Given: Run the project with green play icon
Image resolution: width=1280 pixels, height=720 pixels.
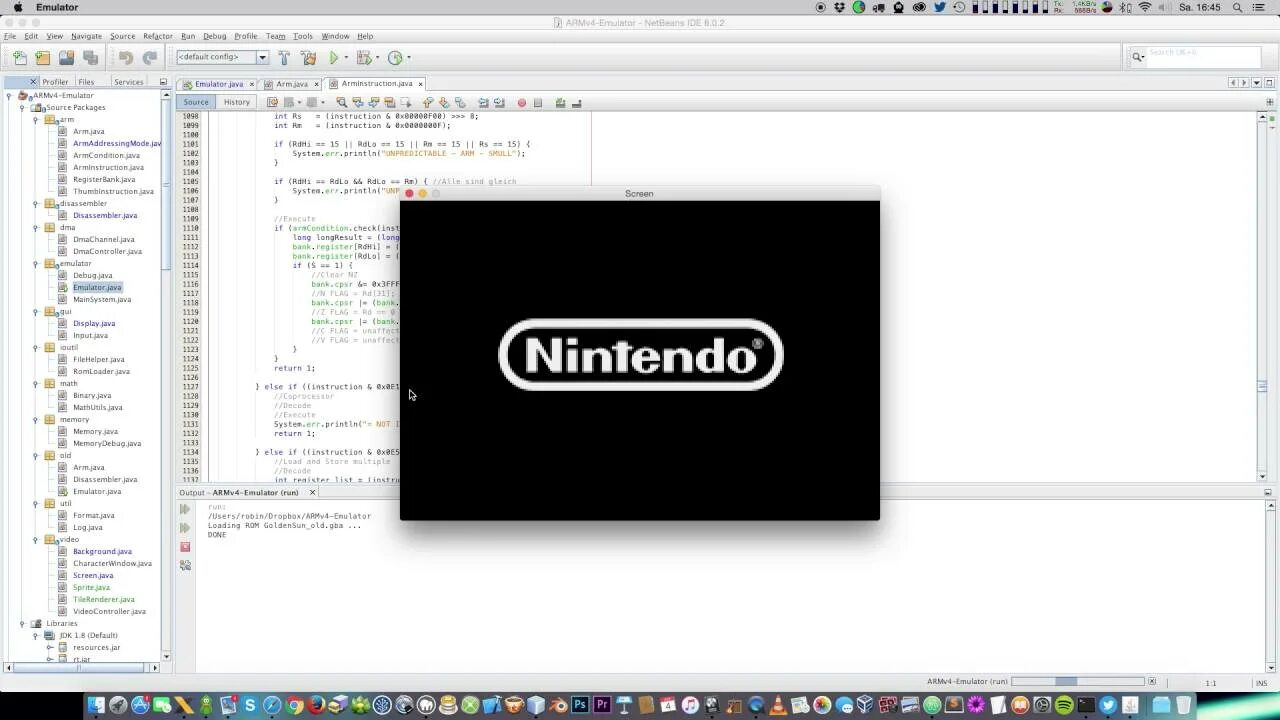Looking at the screenshot, I should coord(334,58).
